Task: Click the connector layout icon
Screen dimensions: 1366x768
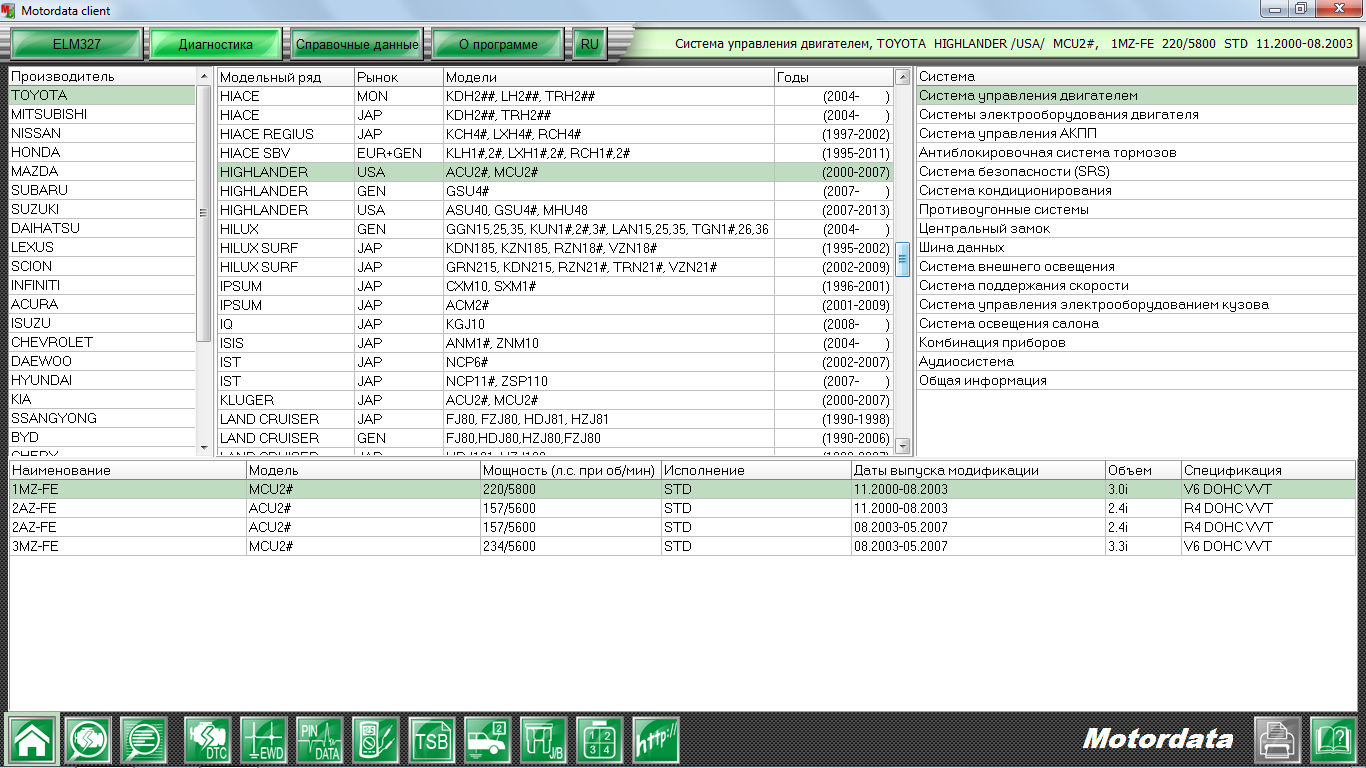Action: [x=597, y=740]
